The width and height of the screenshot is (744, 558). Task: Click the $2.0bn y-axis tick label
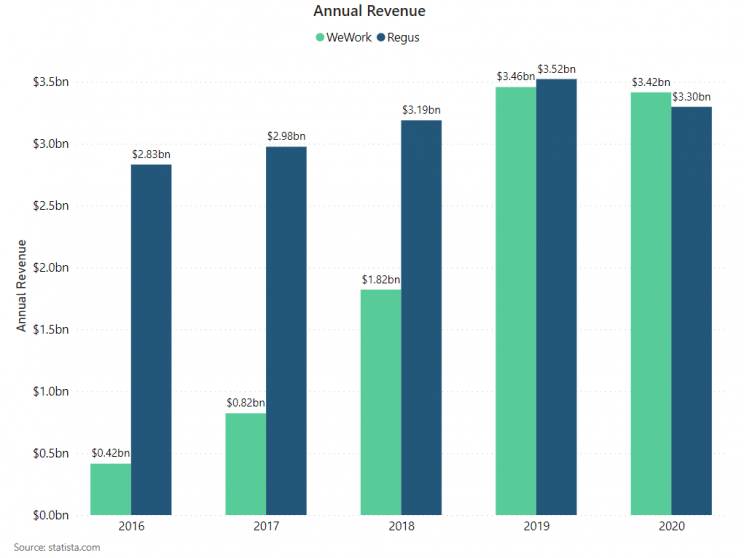pyautogui.click(x=51, y=268)
